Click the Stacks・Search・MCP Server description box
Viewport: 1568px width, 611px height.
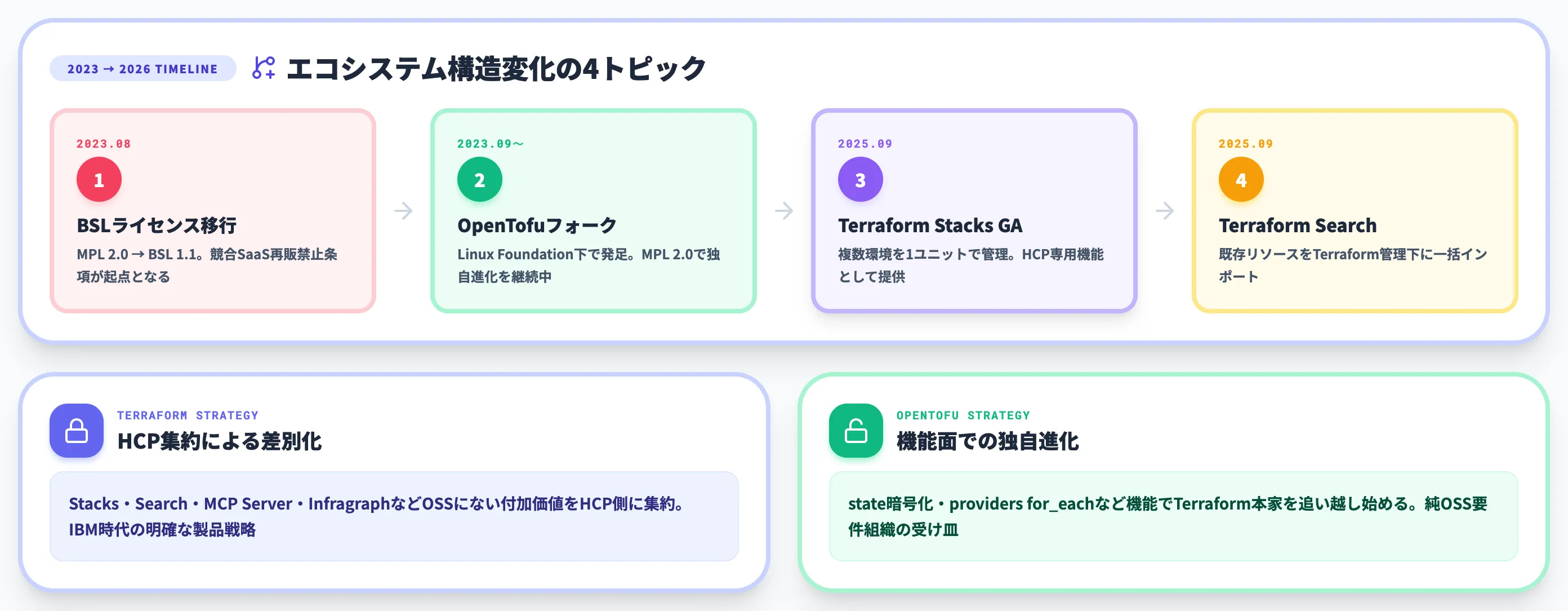click(x=394, y=516)
